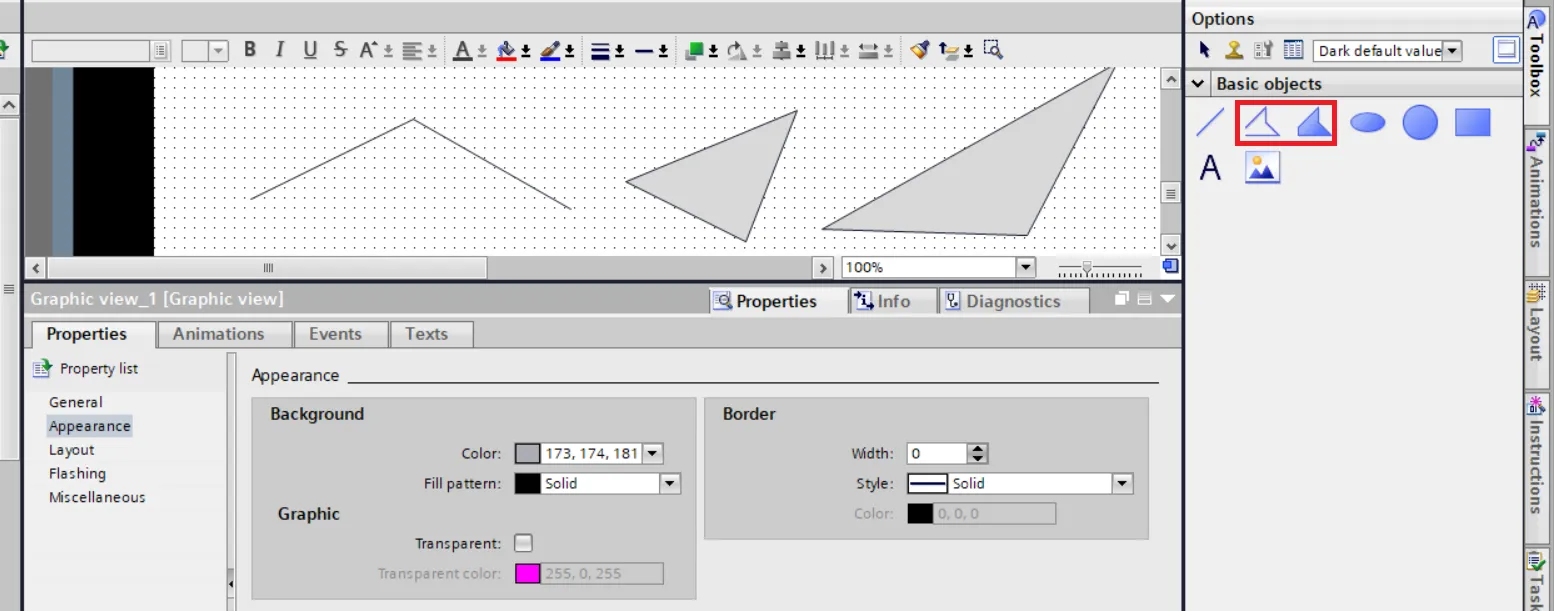Select the Text field tool
1554x611 pixels.
point(1210,168)
